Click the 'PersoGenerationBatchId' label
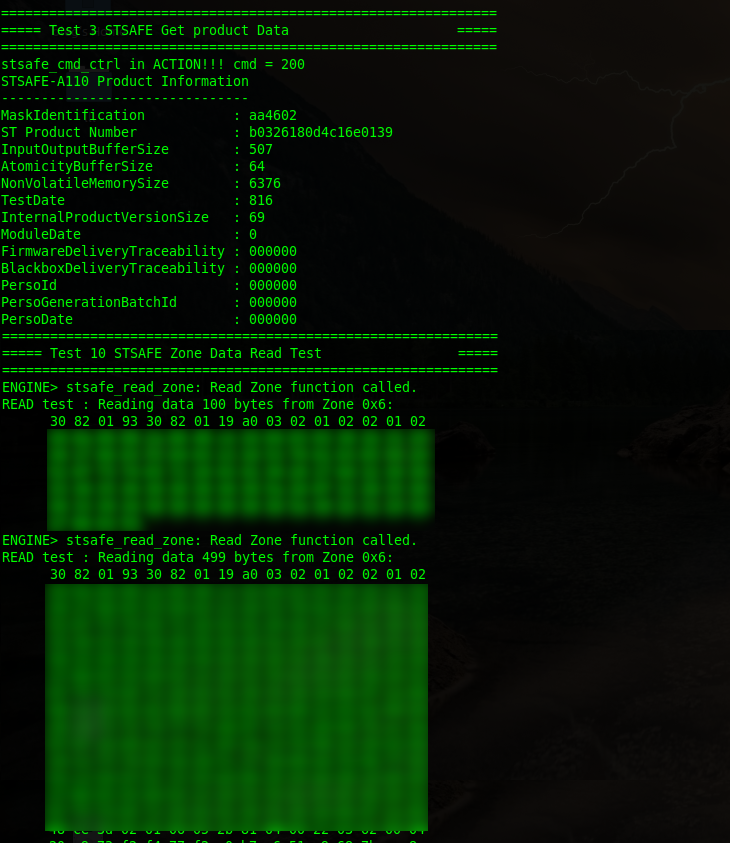This screenshot has width=730, height=843. pos(89,303)
